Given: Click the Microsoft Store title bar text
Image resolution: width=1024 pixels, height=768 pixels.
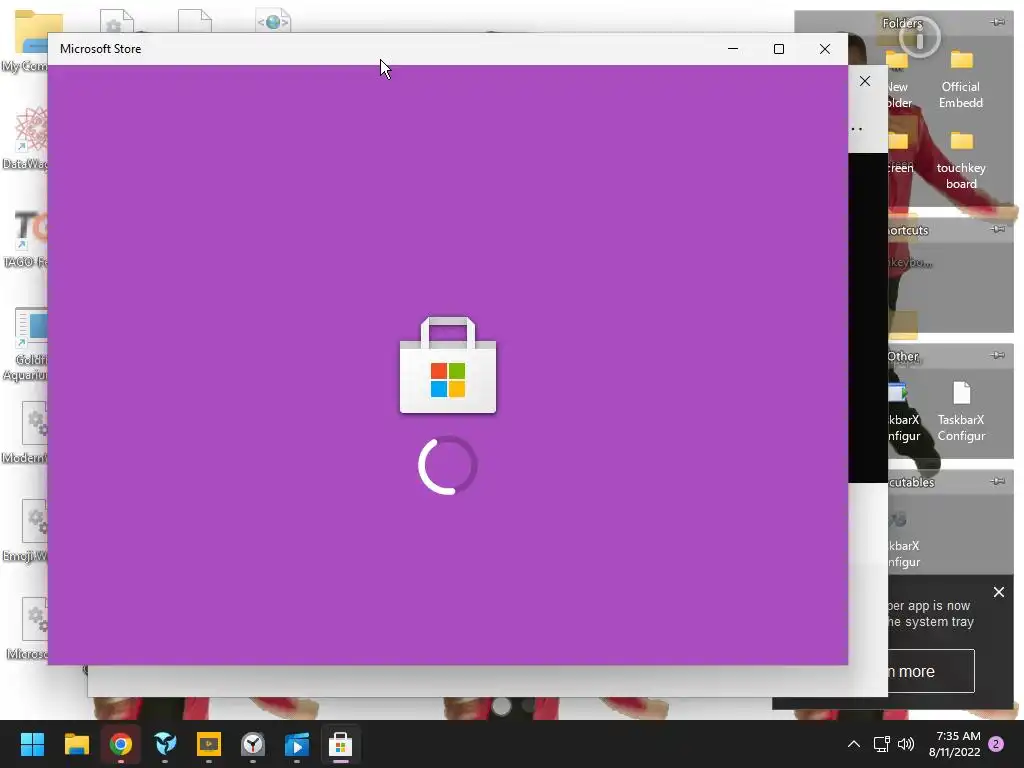Looking at the screenshot, I should coord(101,49).
